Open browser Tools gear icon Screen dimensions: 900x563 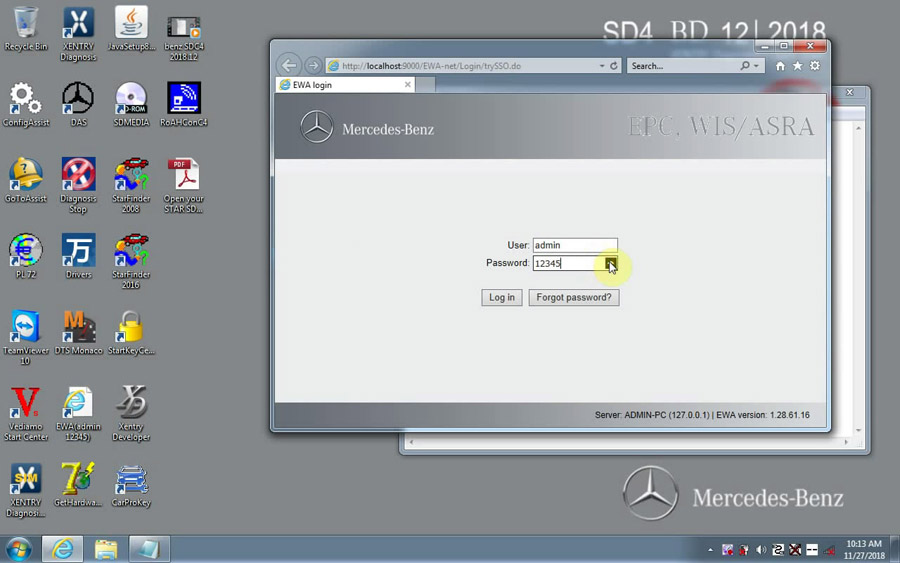pyautogui.click(x=815, y=66)
